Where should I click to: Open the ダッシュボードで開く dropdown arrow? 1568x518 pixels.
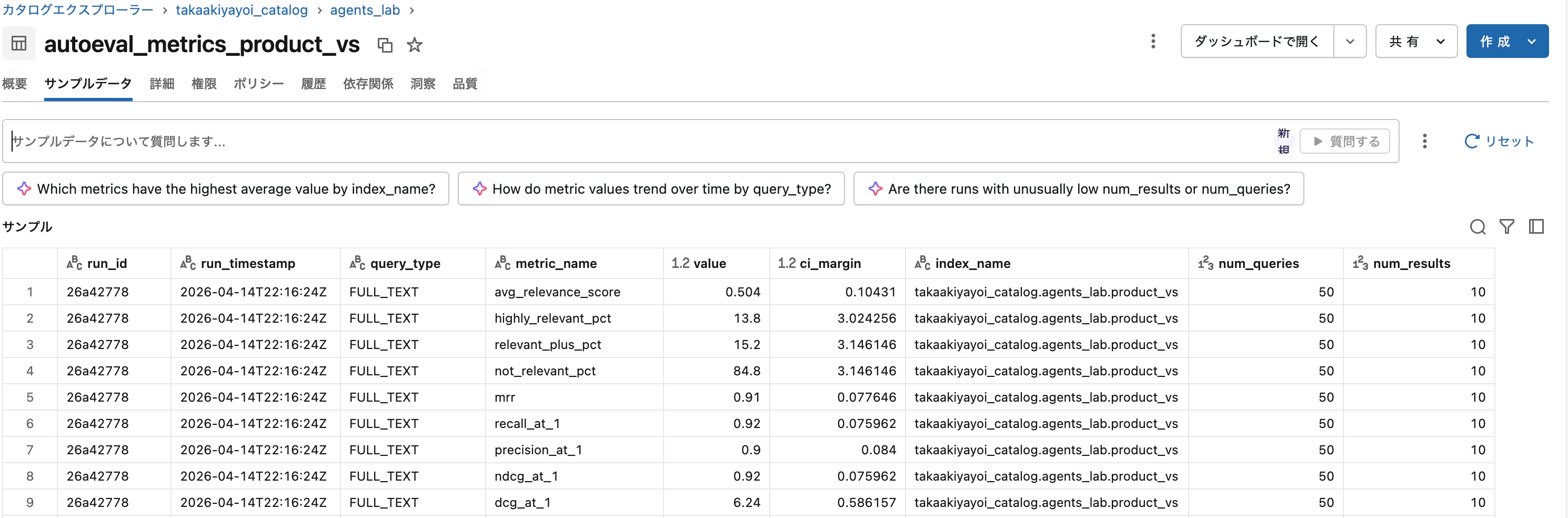coord(1350,41)
